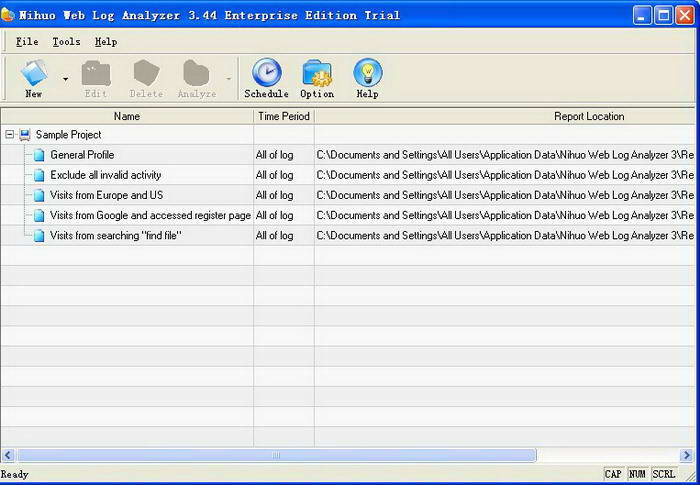
Task: Open the Tools menu
Action: point(66,42)
